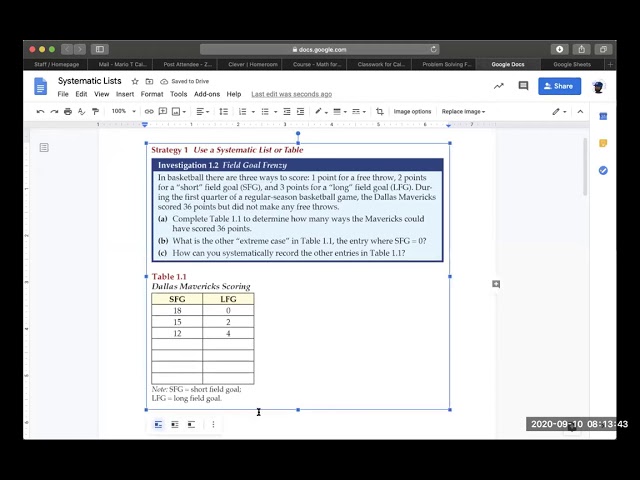Image resolution: width=640 pixels, height=480 pixels.
Task: Print the document
Action: [68, 111]
